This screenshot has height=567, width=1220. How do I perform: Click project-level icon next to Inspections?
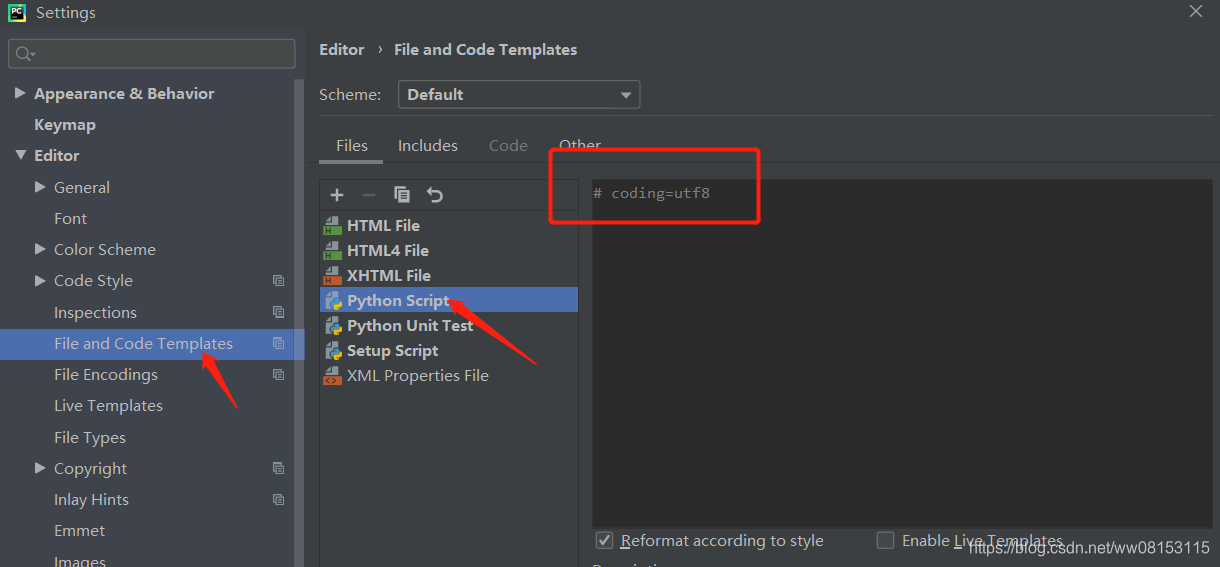click(x=279, y=312)
